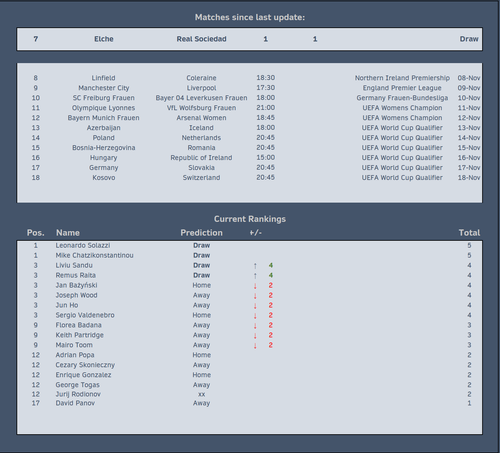Select Coleraine in fixture 8
Image resolution: width=500 pixels, height=453 pixels.
[x=201, y=78]
